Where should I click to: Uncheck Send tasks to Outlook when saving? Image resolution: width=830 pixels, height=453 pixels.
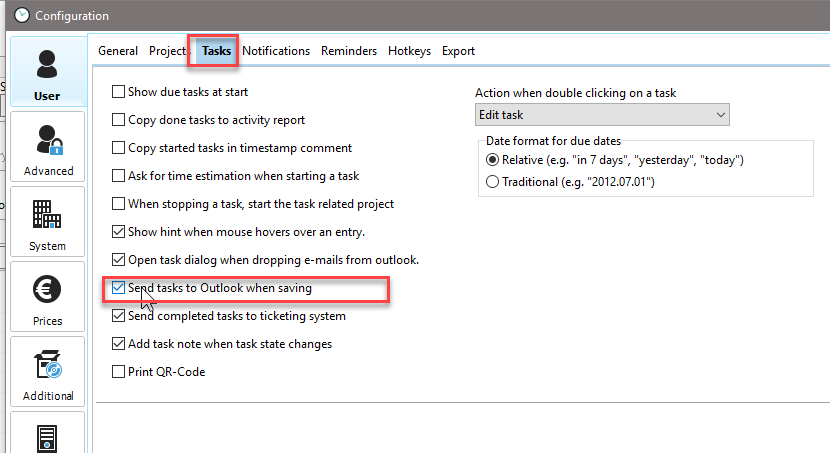pyautogui.click(x=120, y=288)
